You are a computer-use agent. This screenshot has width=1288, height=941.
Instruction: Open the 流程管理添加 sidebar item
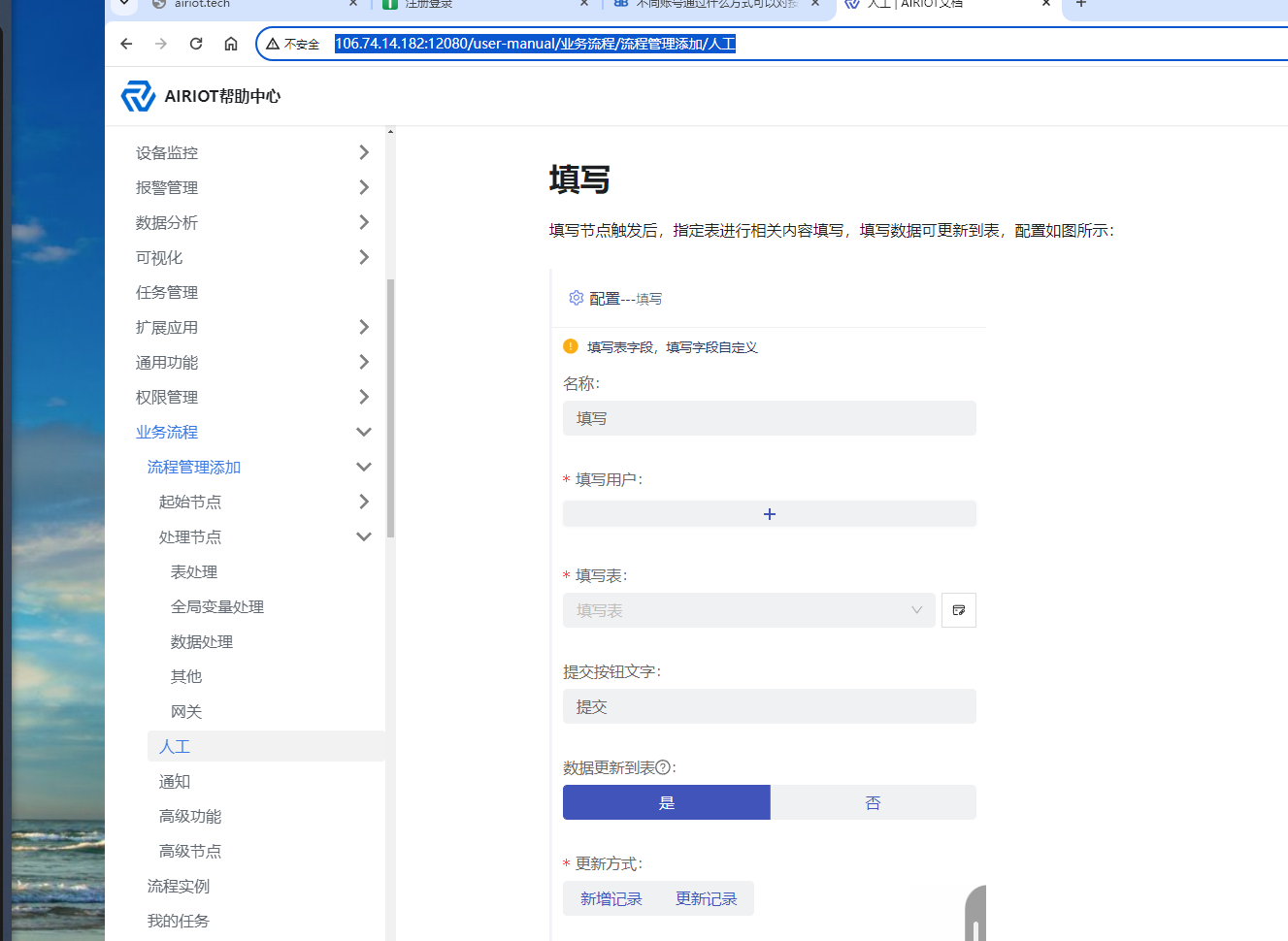(194, 467)
